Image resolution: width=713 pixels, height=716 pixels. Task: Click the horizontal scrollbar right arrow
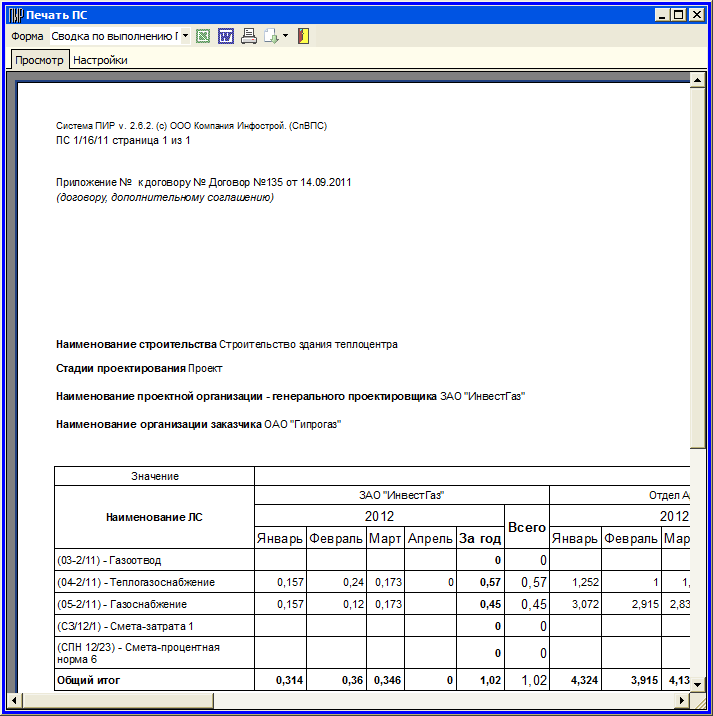681,700
